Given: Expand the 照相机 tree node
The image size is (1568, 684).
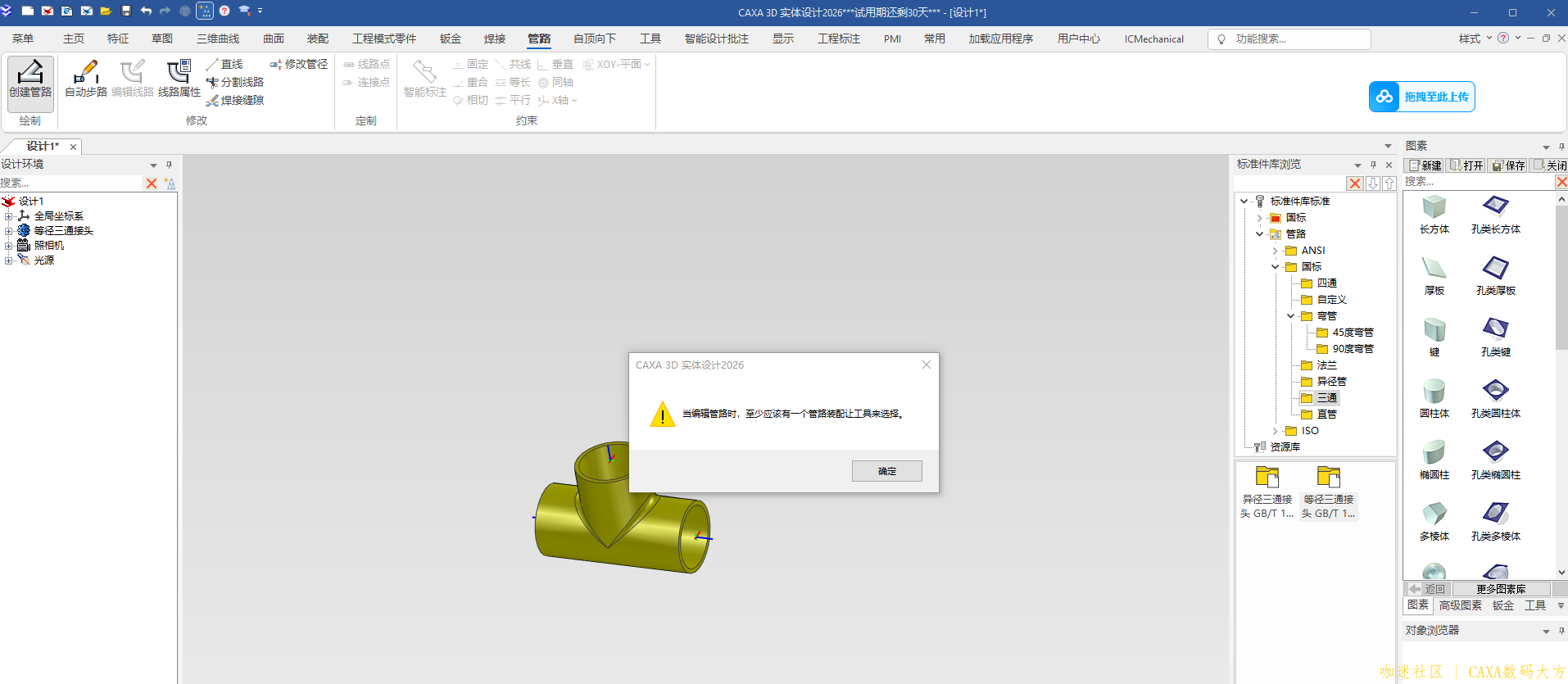Looking at the screenshot, I should (8, 246).
